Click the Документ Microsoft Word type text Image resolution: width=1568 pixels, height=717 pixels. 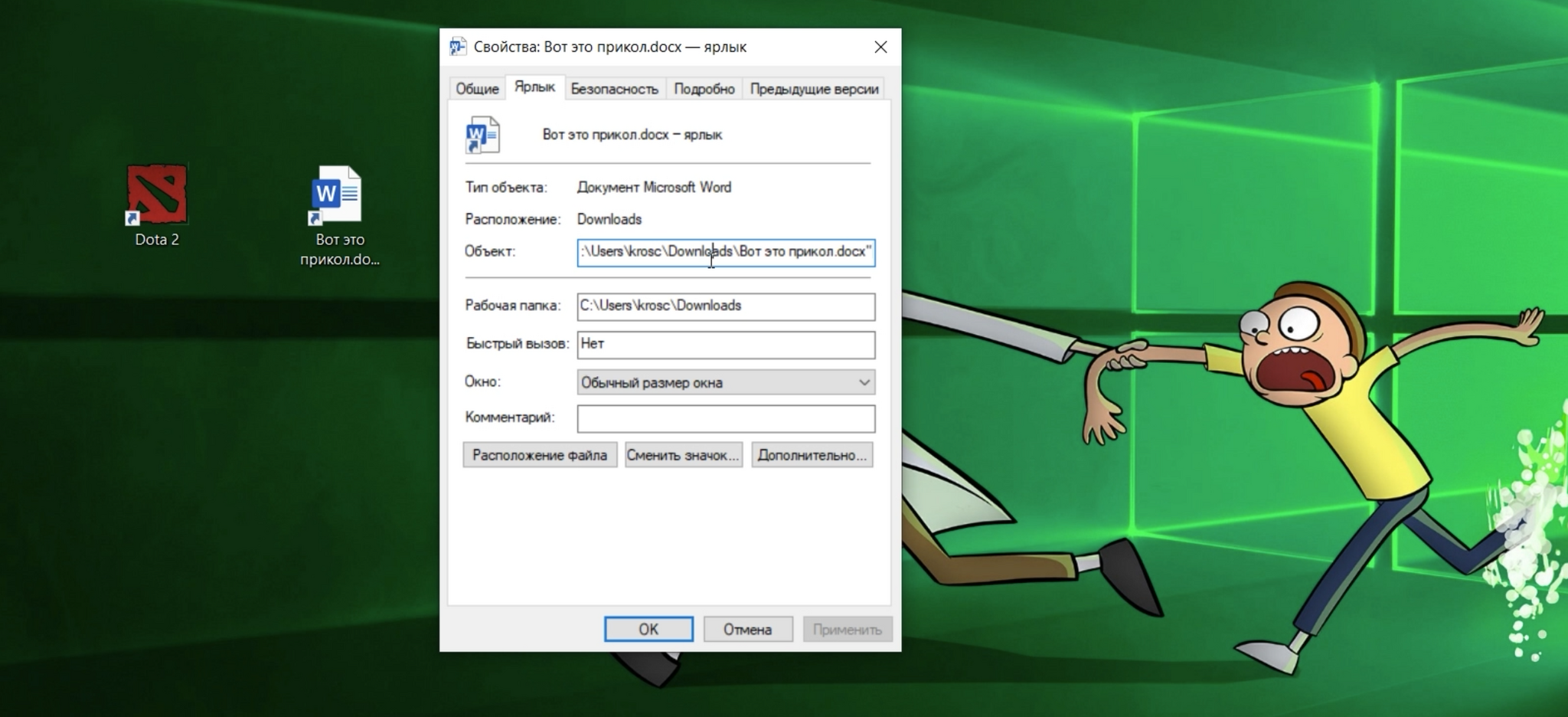654,188
